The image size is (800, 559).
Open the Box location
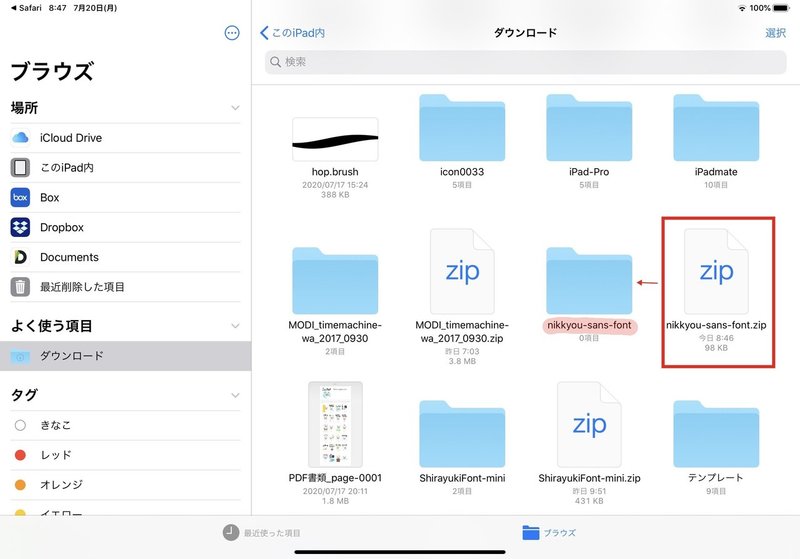125,197
